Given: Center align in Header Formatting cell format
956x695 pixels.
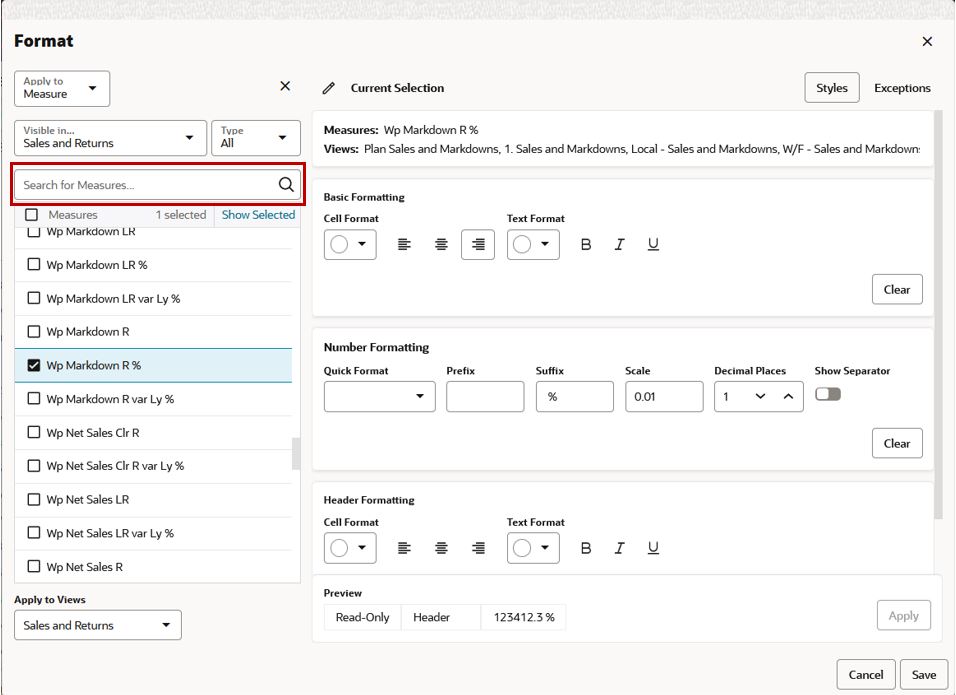Looking at the screenshot, I should (441, 548).
